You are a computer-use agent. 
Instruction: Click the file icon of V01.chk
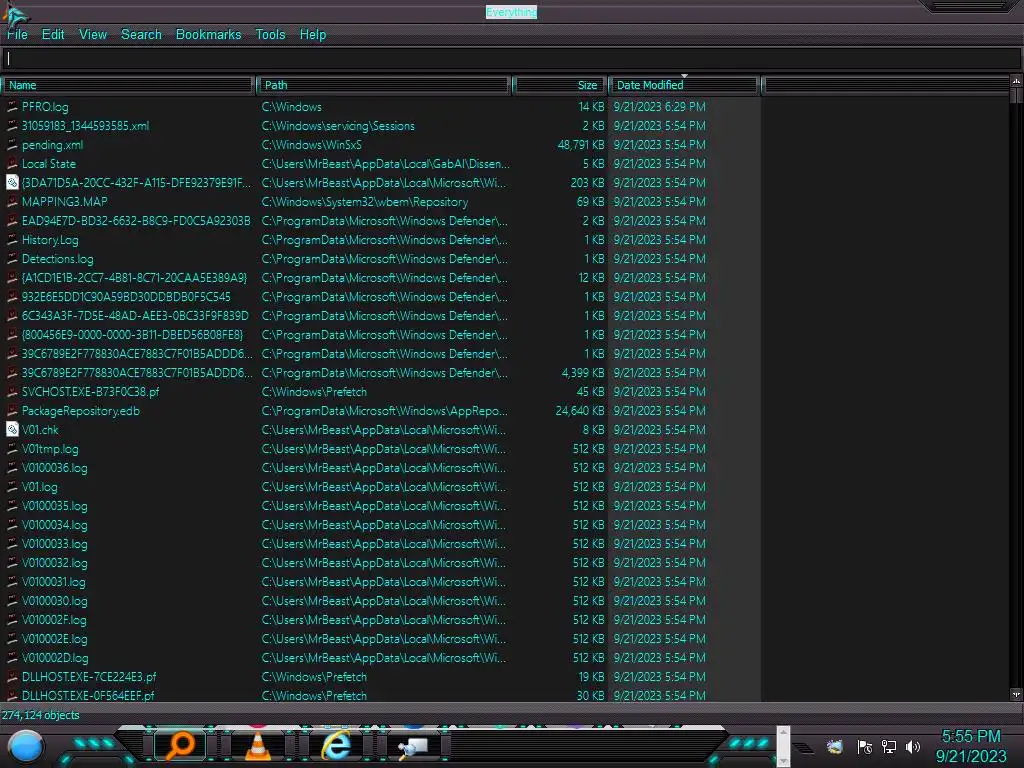click(x=12, y=430)
